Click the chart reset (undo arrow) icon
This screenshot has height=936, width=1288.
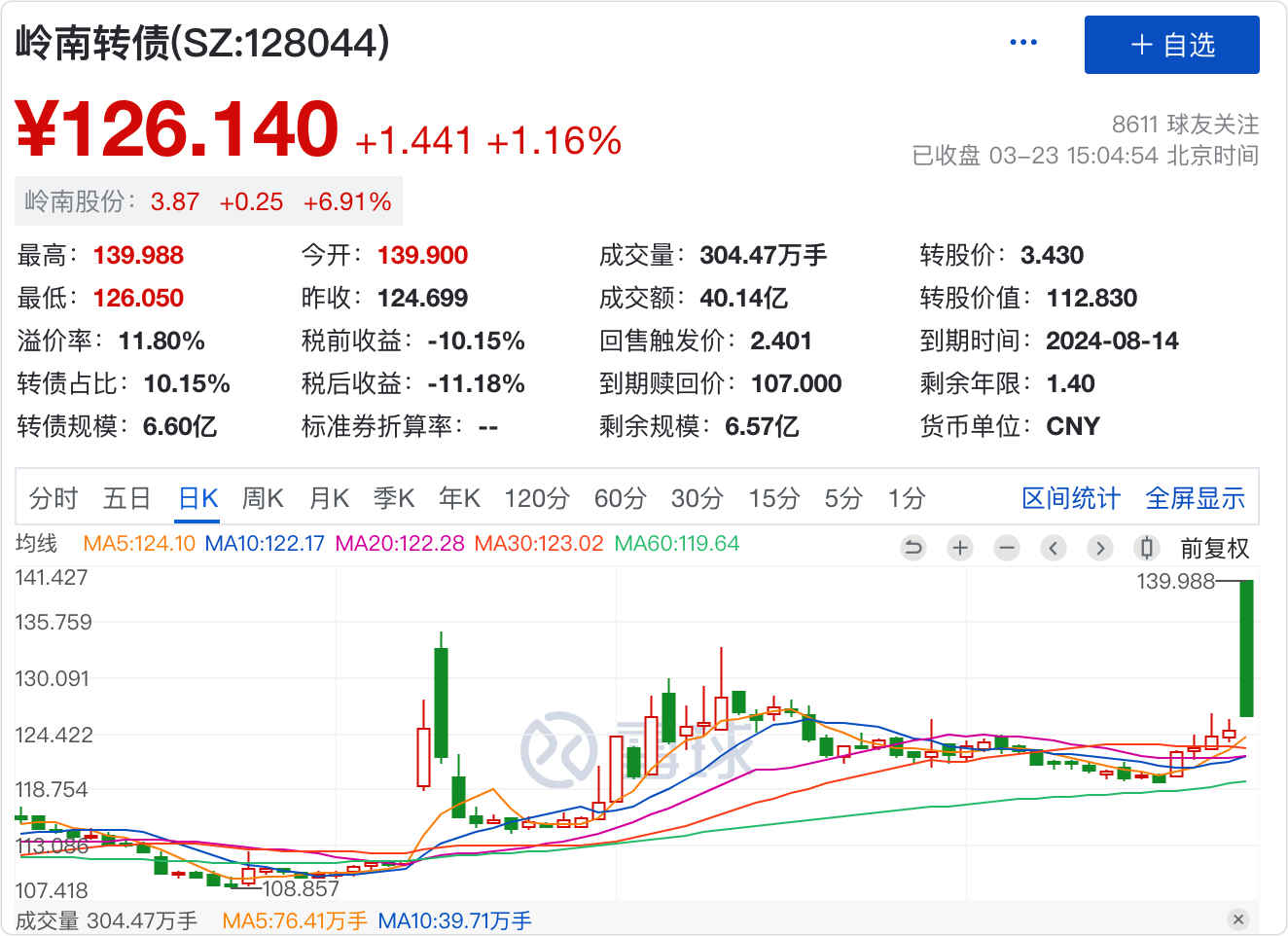point(913,548)
